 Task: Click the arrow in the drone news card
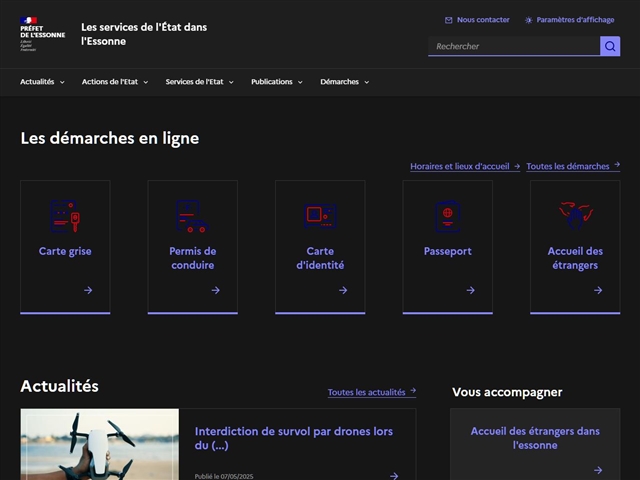[x=394, y=476]
